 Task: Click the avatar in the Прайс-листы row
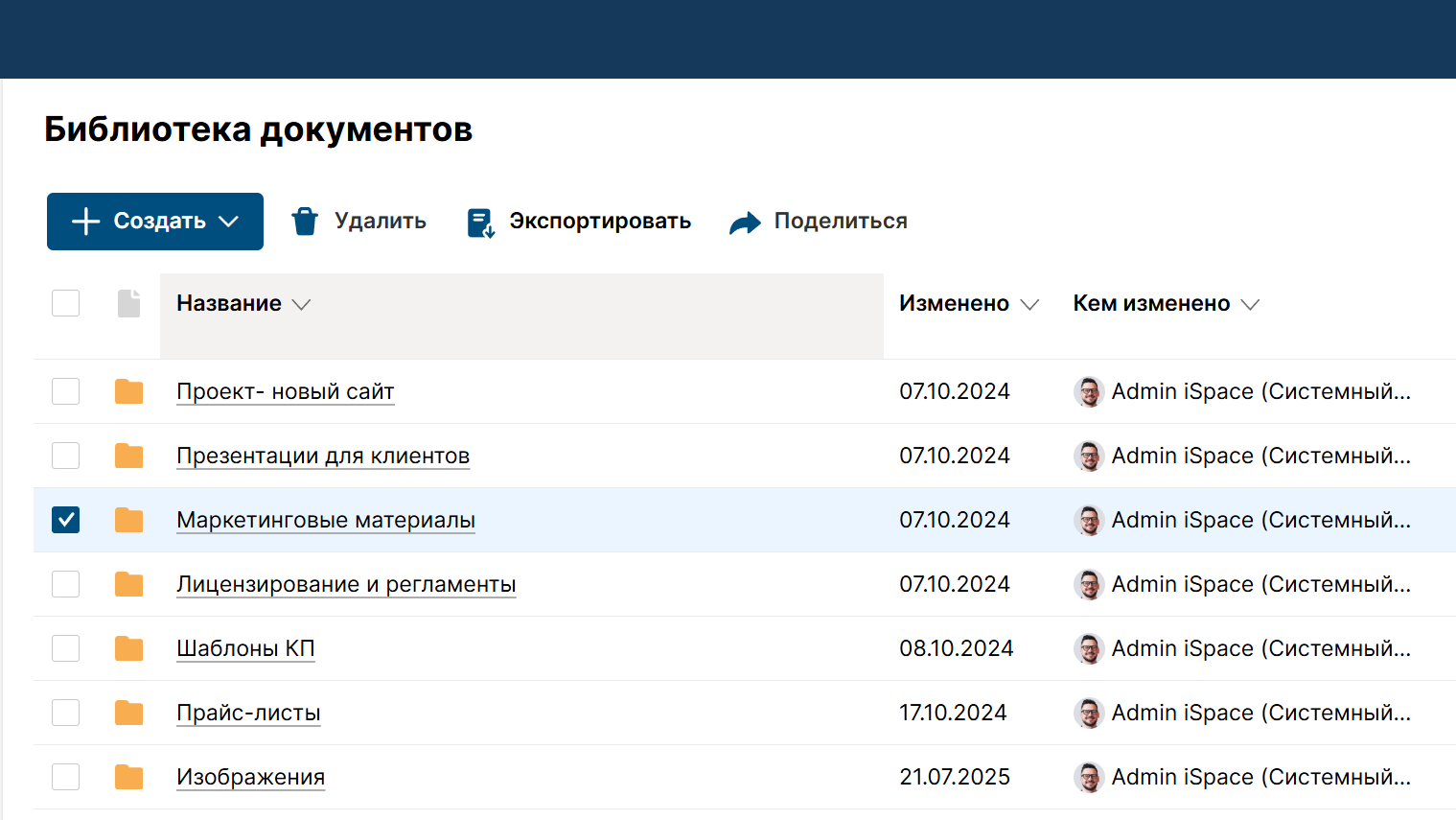click(1089, 714)
